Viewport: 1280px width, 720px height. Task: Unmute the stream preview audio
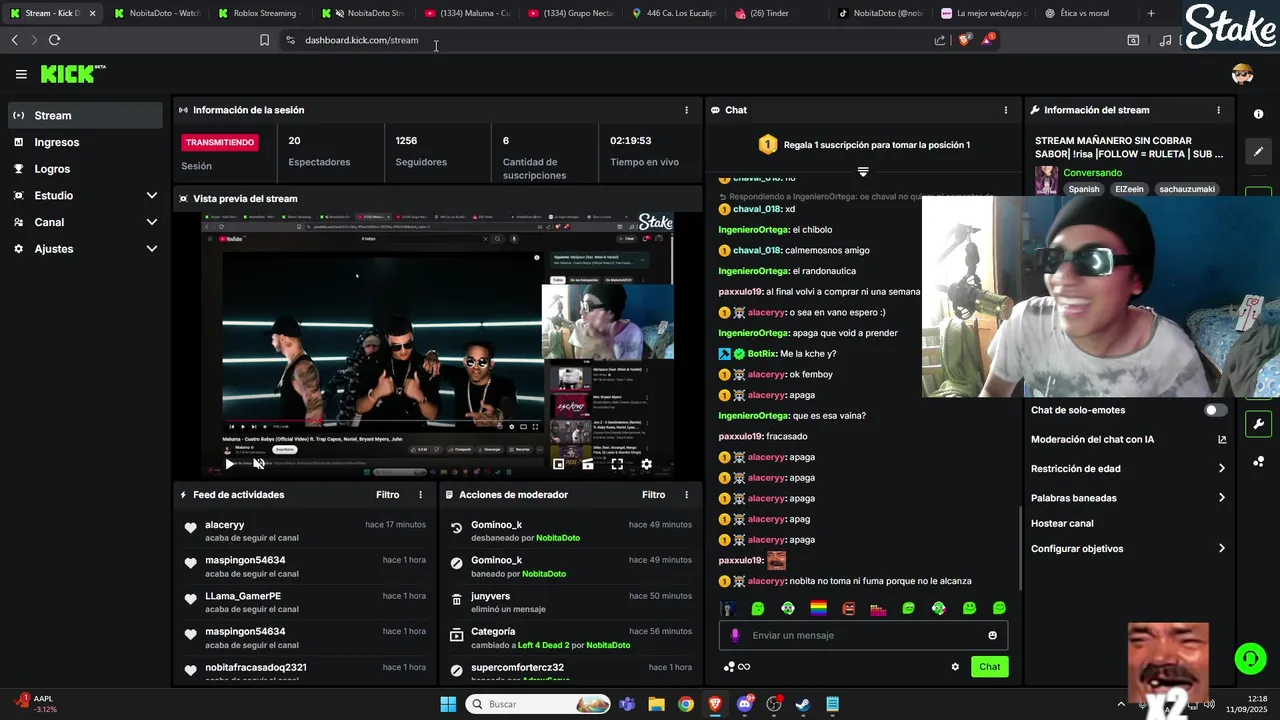259,464
